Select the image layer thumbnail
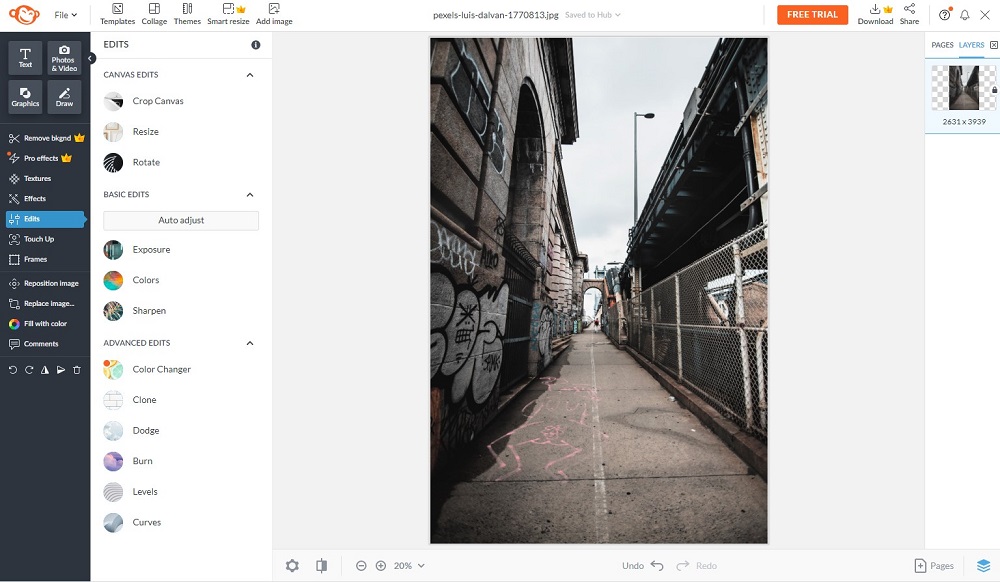The image size is (1000, 582). 963,88
